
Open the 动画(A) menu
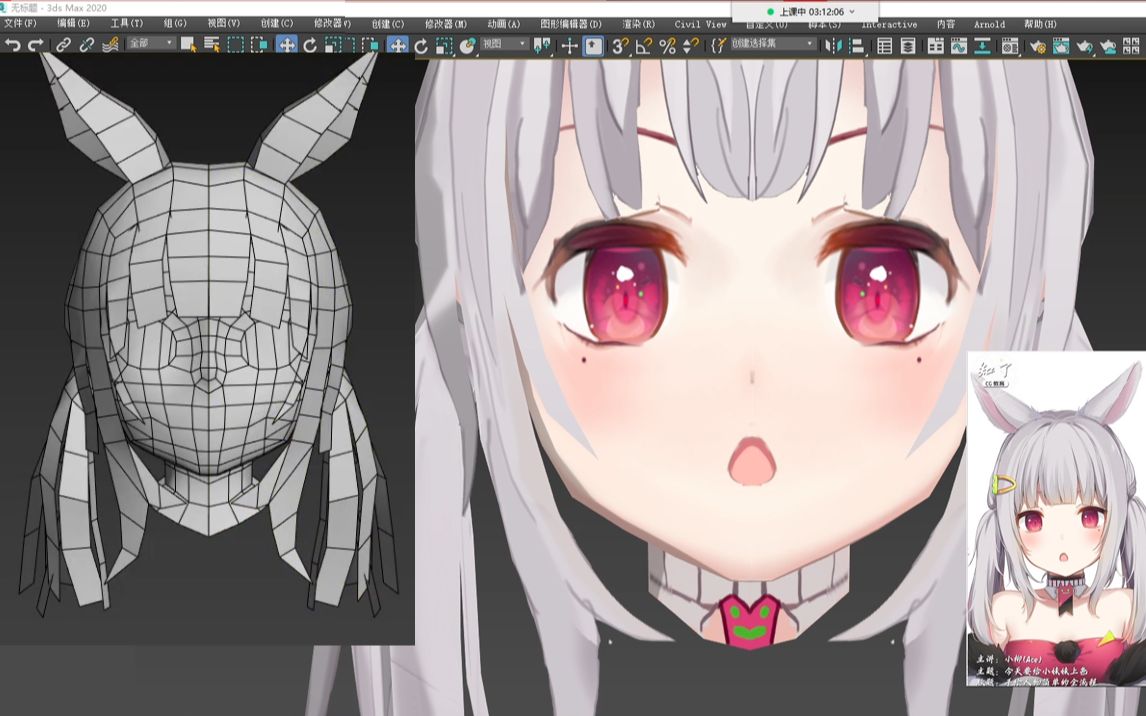point(504,24)
